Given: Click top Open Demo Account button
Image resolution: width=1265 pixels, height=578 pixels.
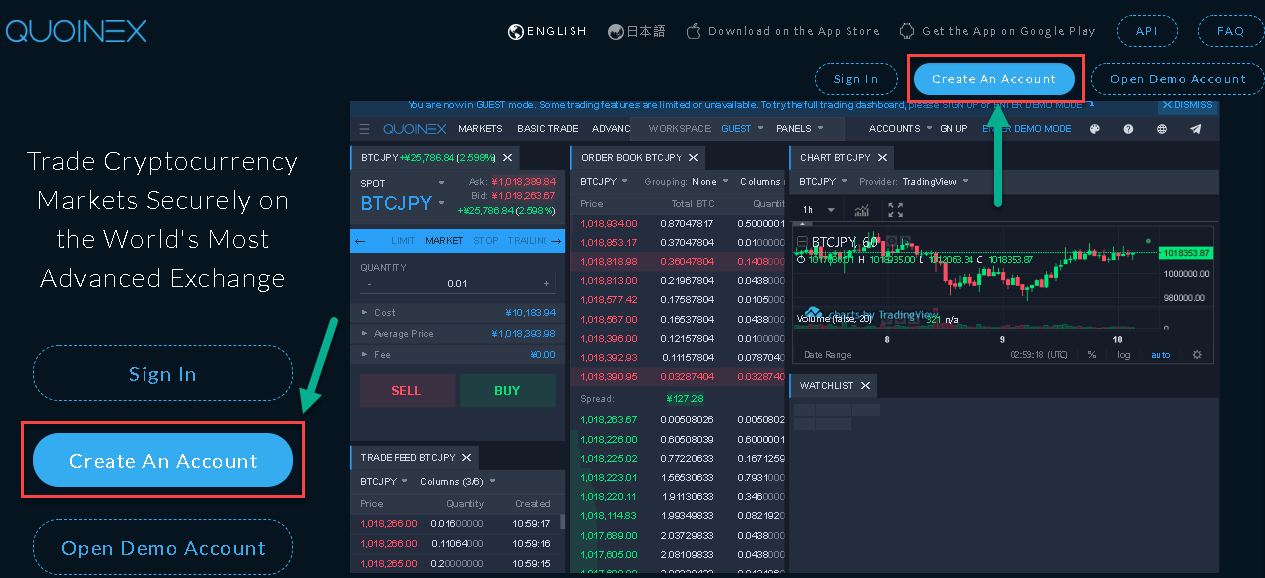Looking at the screenshot, I should [1178, 79].
